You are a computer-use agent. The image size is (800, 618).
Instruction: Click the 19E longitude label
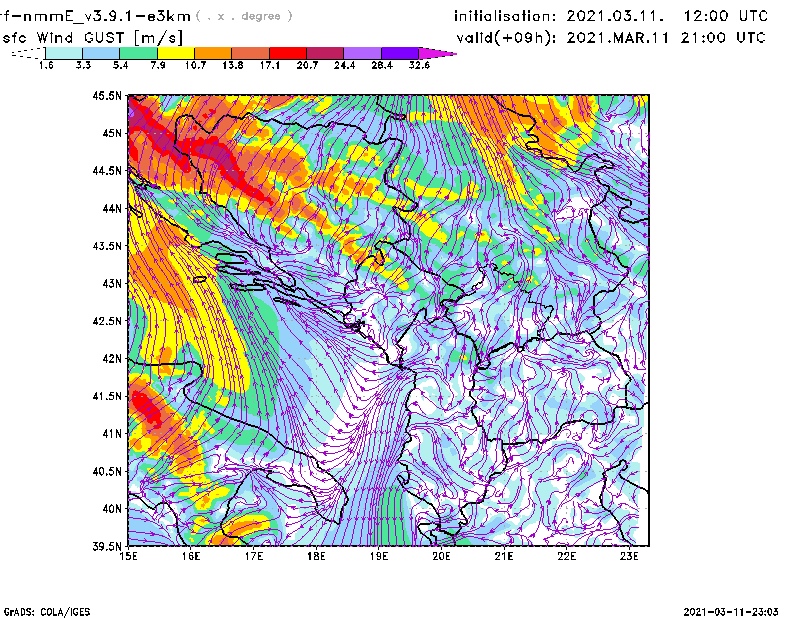click(379, 556)
